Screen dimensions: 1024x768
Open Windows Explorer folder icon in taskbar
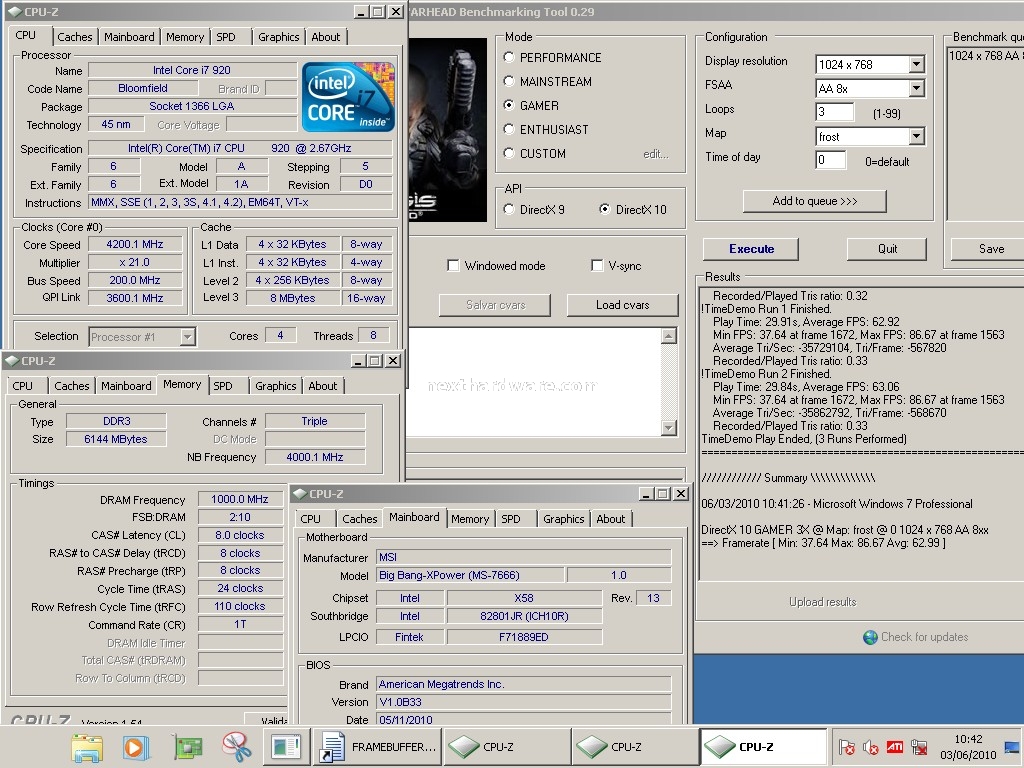88,747
